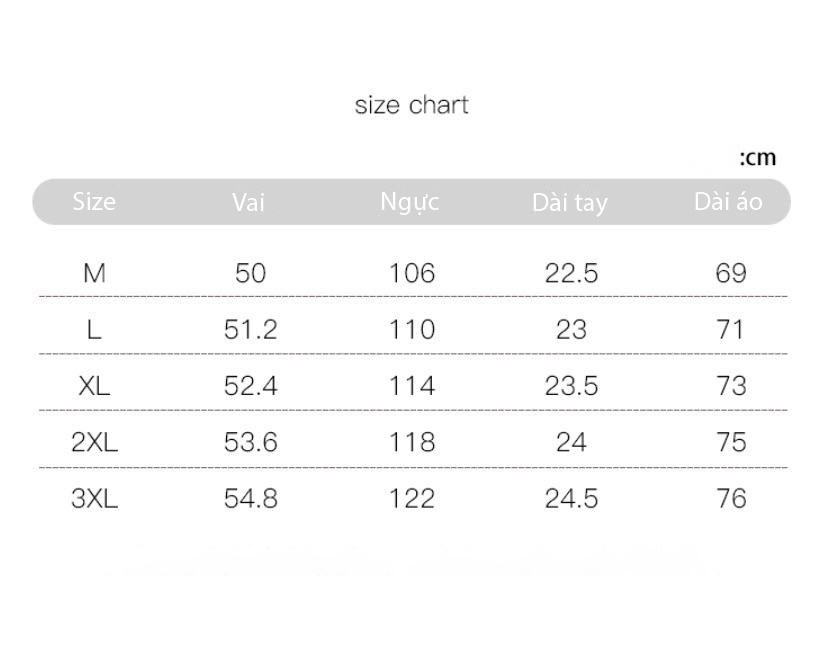Click the M size row label
Viewport: 821px width, 645px height.
tap(94, 273)
